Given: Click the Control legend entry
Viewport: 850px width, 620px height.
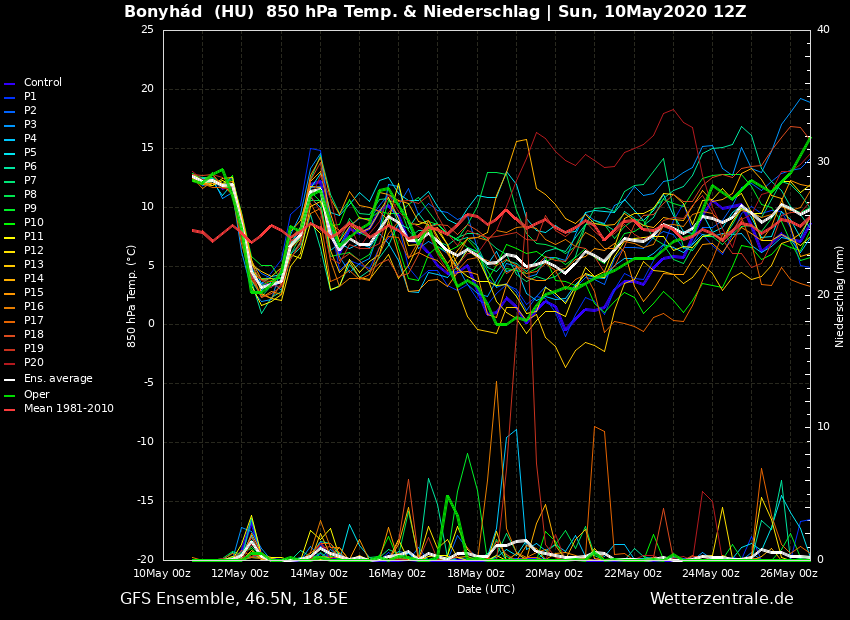Looking at the screenshot, I should [x=42, y=83].
